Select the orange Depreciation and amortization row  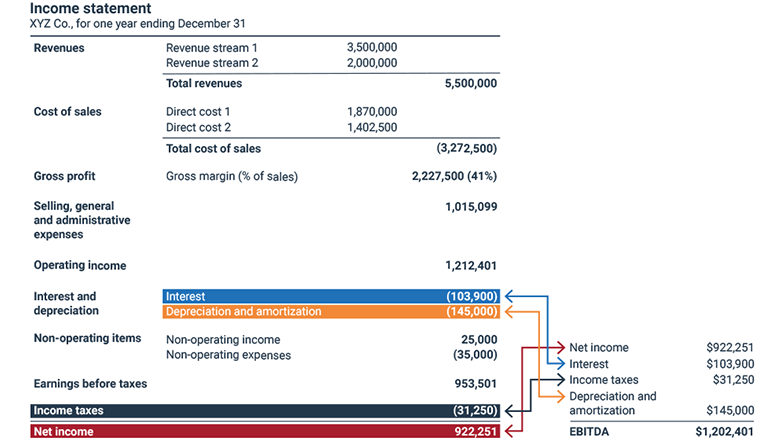[x=331, y=312]
